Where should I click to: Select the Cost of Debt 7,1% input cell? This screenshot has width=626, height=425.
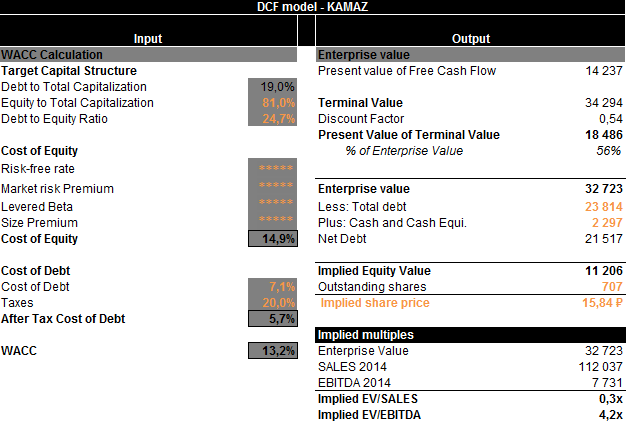click(x=272, y=287)
